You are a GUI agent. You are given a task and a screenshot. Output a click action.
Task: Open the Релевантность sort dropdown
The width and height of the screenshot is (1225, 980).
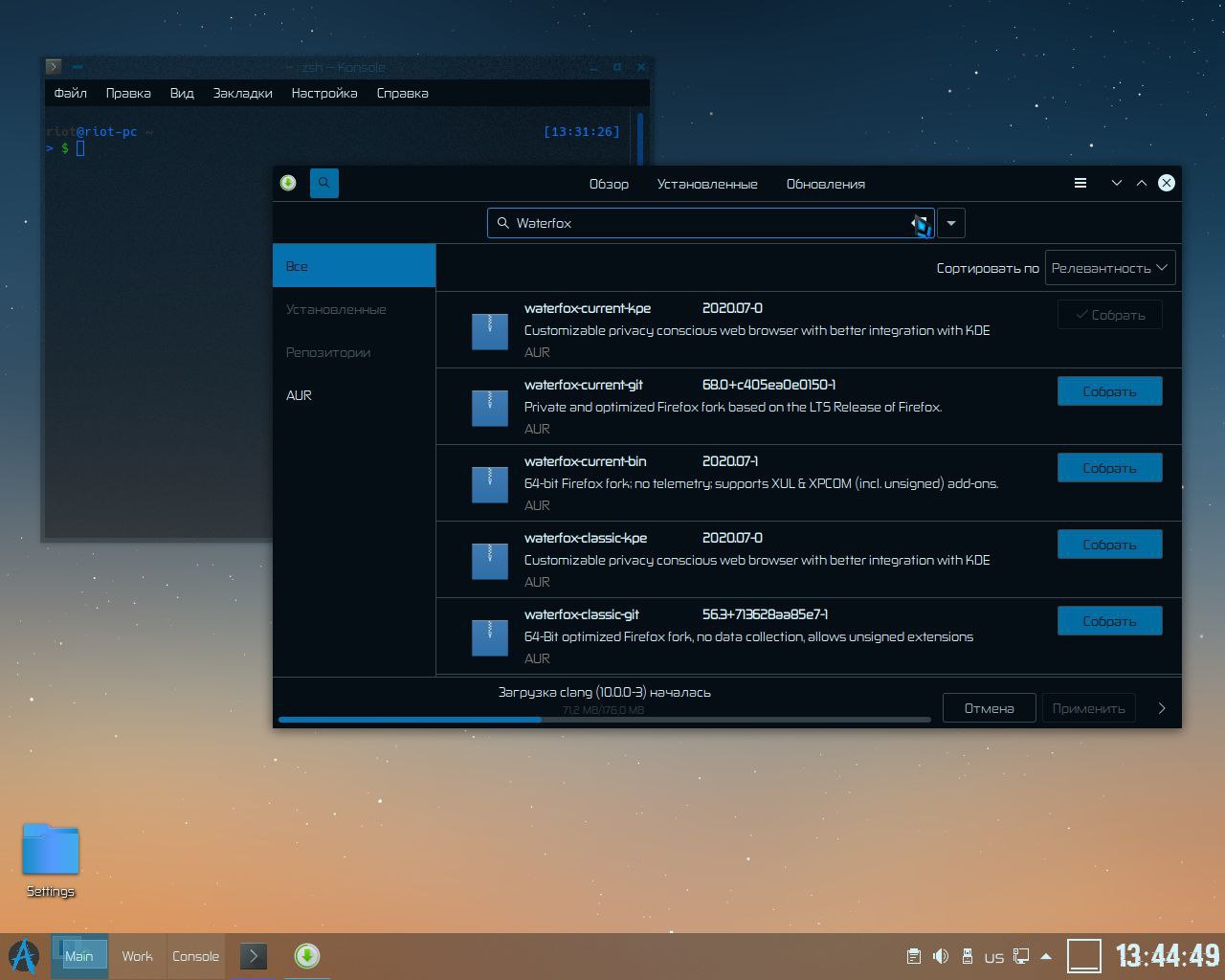click(x=1110, y=268)
